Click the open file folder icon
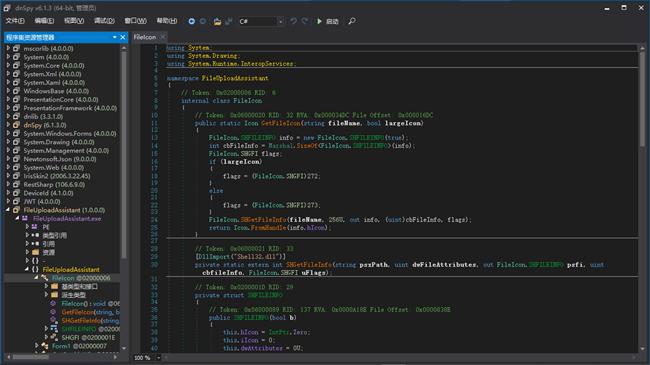650x365 pixels. point(217,21)
